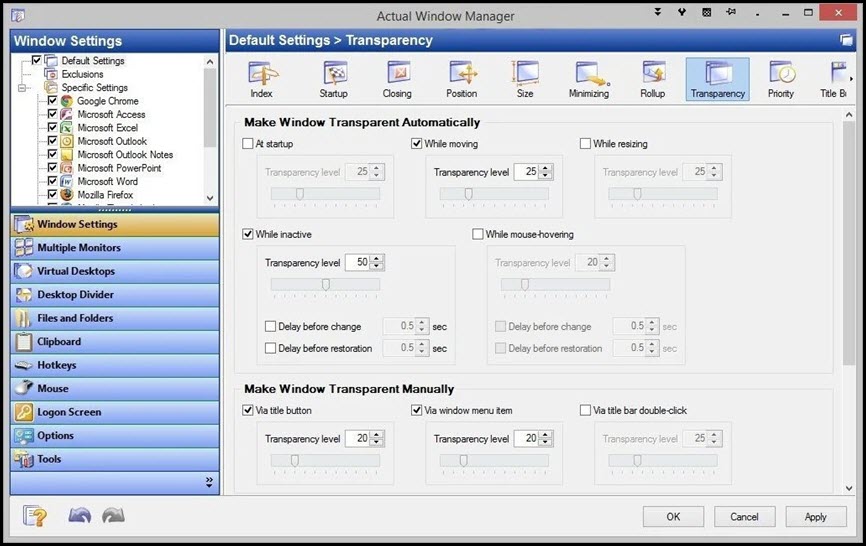866x546 pixels.
Task: Enable Via title bar double-click checkbox
Action: coord(585,410)
